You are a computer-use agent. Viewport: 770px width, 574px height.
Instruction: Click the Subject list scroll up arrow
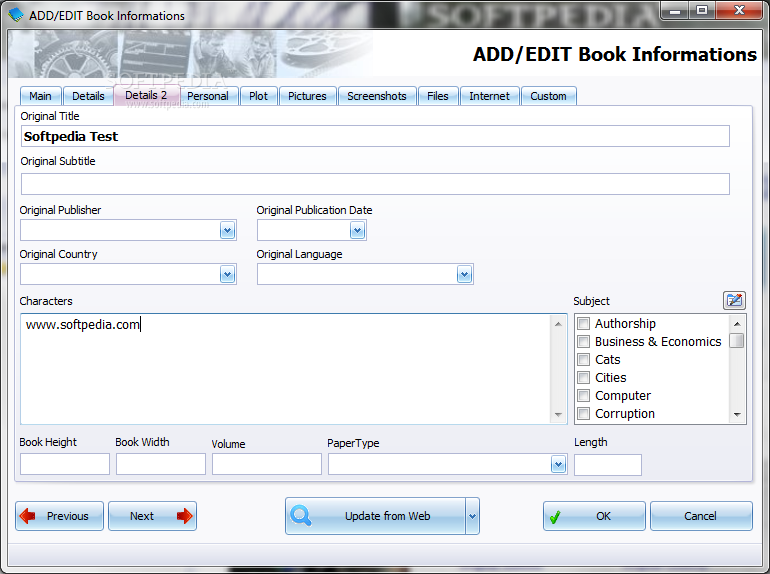(737, 324)
